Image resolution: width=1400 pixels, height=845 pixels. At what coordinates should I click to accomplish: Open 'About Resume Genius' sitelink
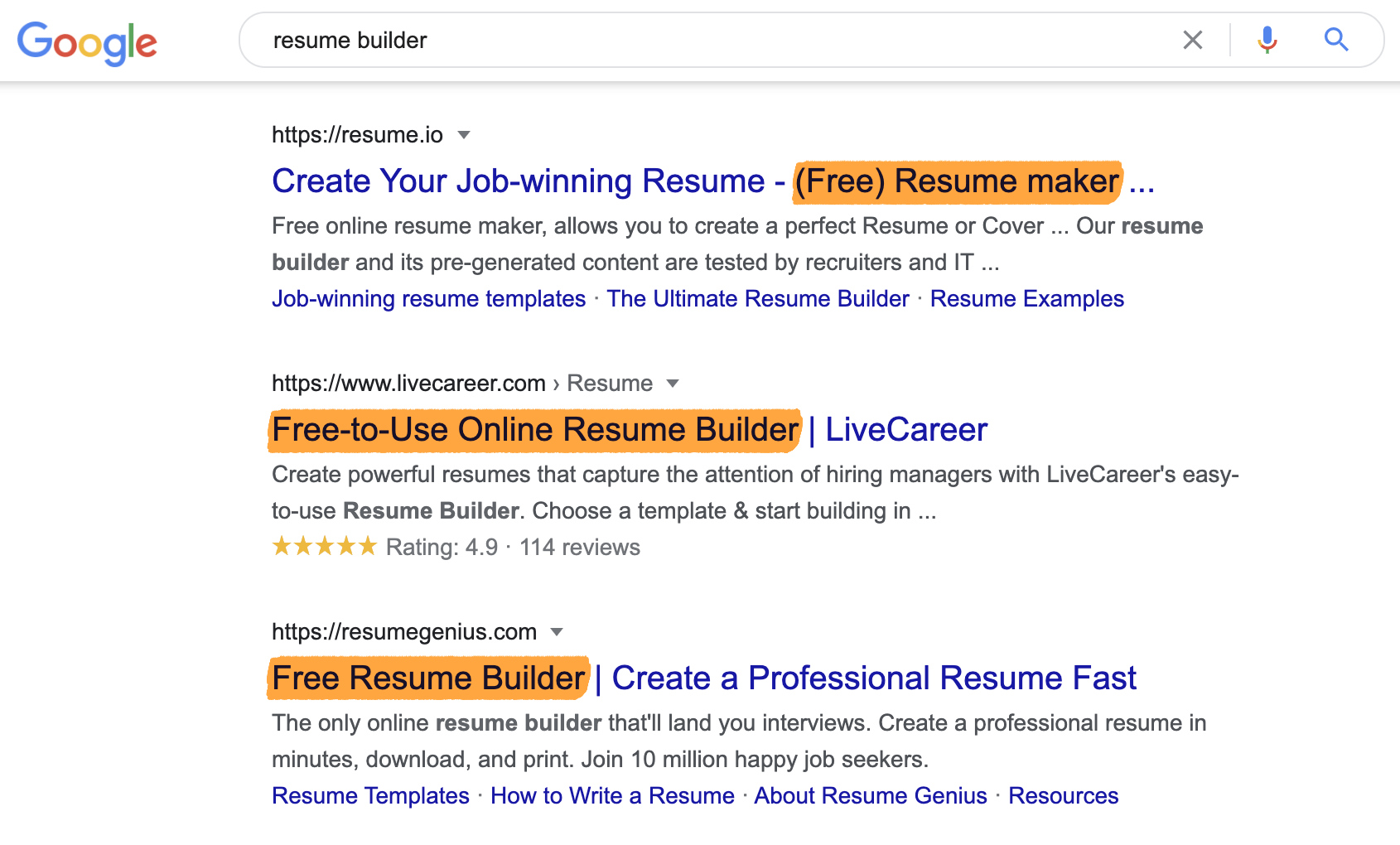pos(870,796)
